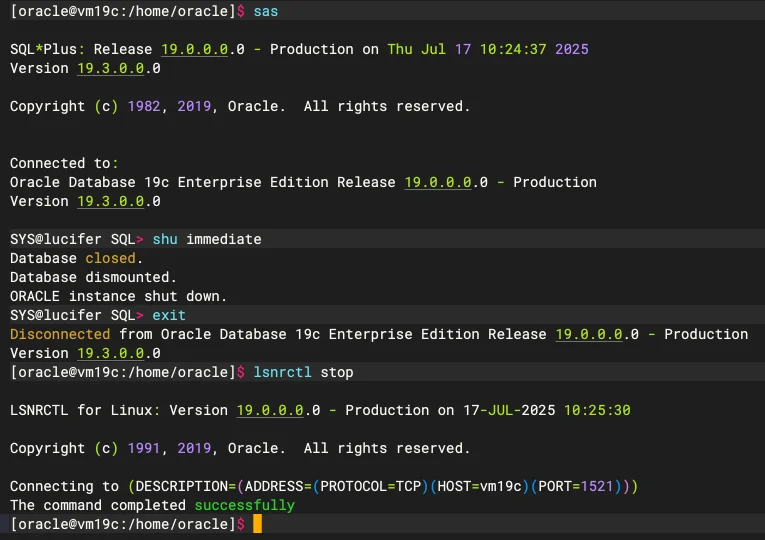Click the "ORACLE instance shut down." line
765x540 pixels.
point(118,296)
